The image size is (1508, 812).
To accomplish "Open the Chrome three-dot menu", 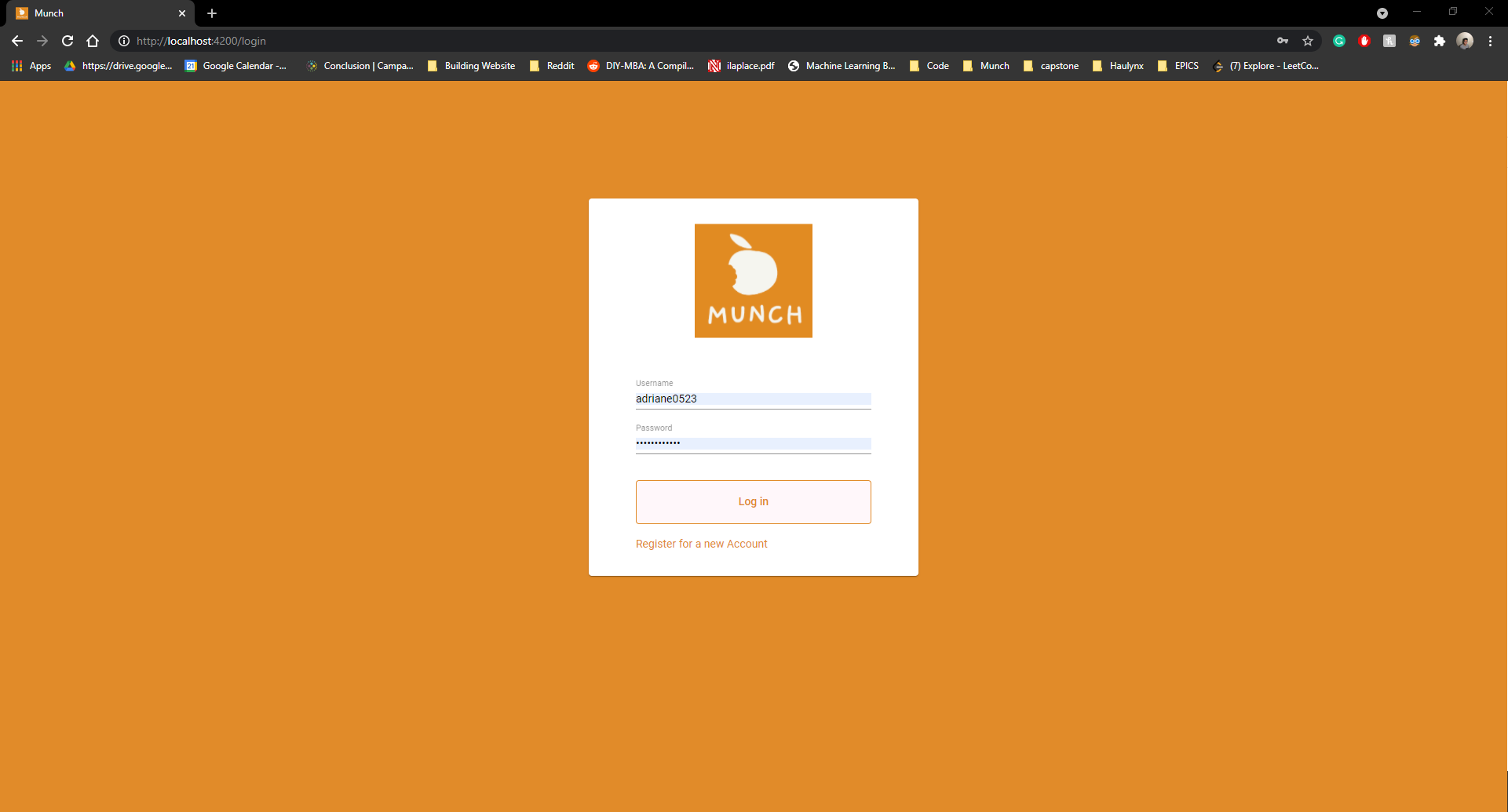I will [1490, 41].
